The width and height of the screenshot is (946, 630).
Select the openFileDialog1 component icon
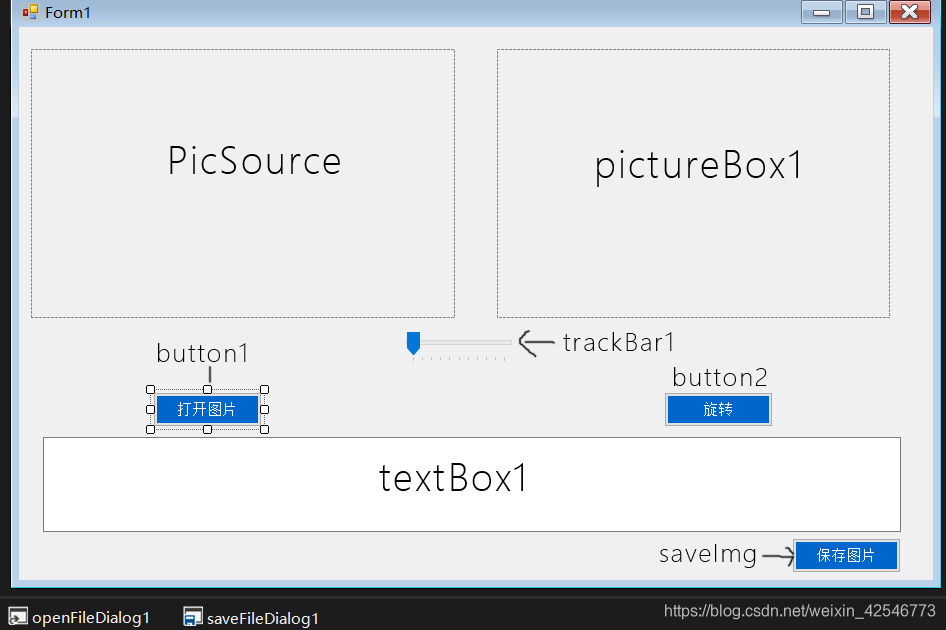[17, 617]
